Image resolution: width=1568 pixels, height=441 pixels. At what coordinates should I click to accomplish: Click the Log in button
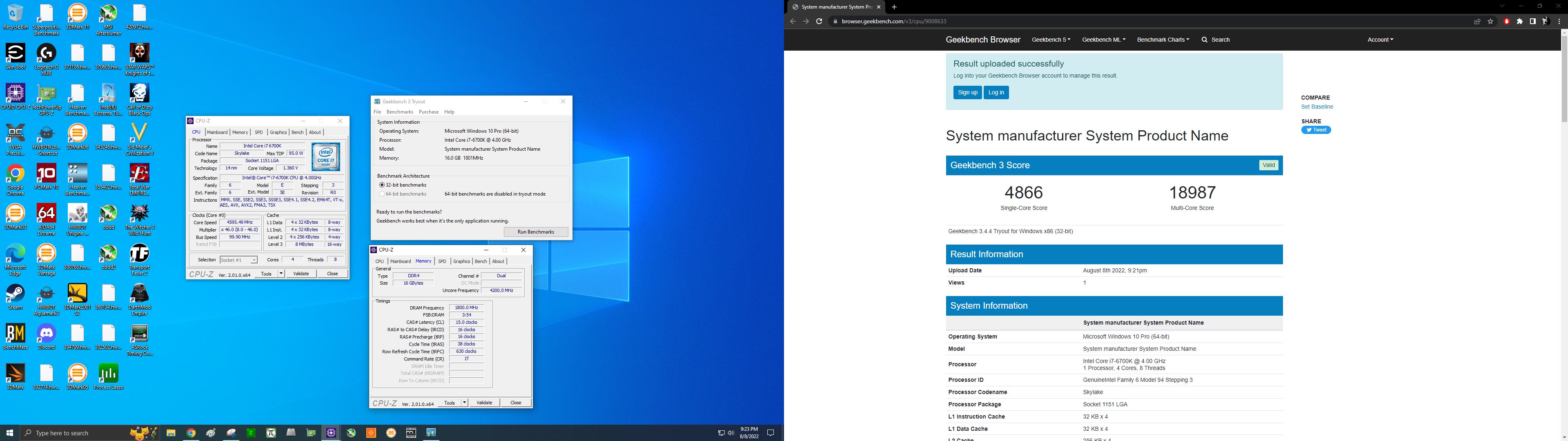pyautogui.click(x=996, y=93)
